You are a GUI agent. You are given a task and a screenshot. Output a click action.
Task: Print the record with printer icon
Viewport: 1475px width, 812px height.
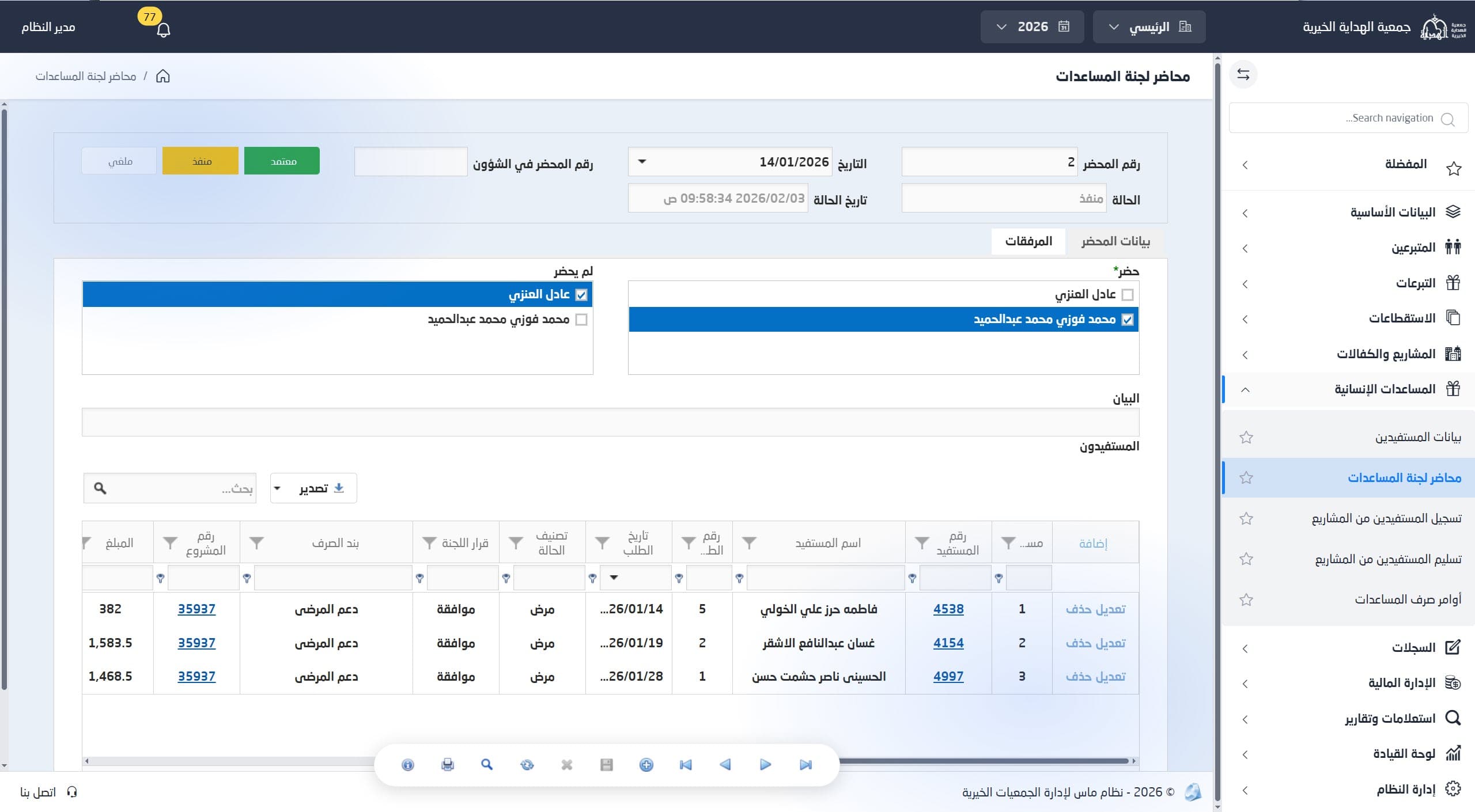tap(448, 765)
